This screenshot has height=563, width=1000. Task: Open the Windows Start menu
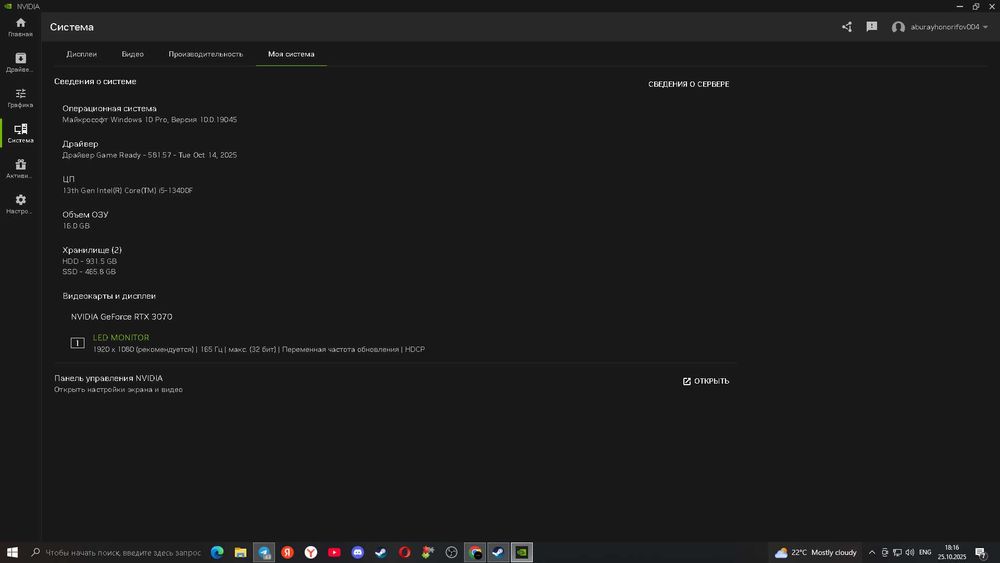coord(12,552)
